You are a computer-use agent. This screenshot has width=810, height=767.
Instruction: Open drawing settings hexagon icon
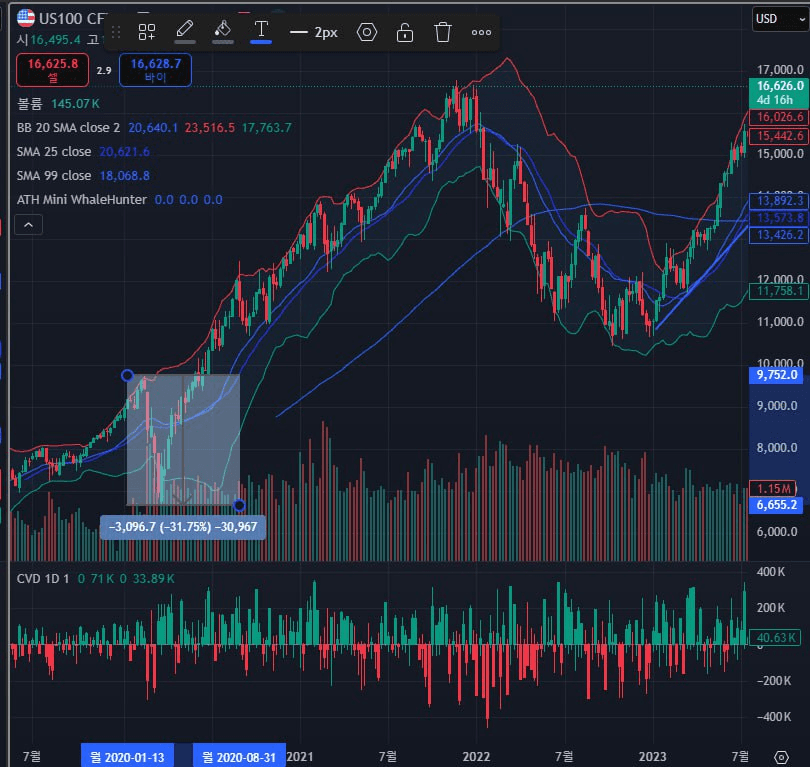367,32
